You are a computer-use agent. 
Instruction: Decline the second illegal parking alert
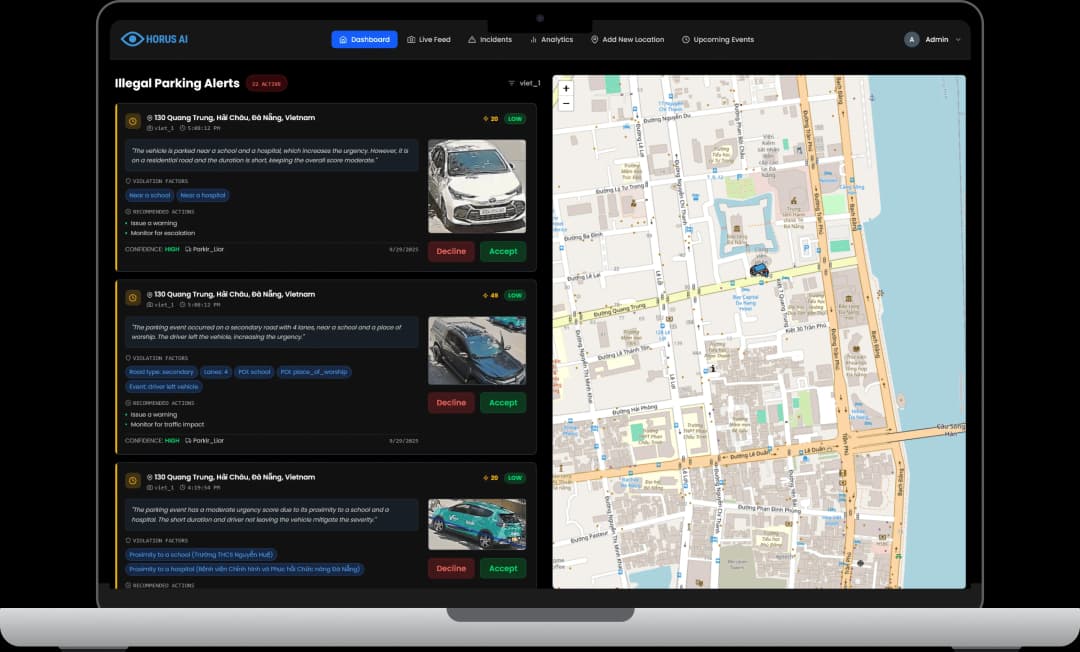point(451,402)
